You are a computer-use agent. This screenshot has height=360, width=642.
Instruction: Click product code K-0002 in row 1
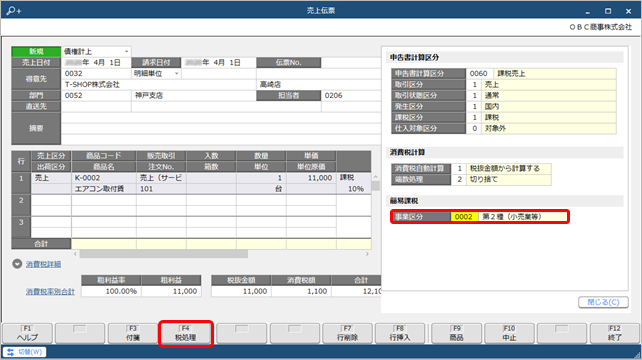coord(104,178)
